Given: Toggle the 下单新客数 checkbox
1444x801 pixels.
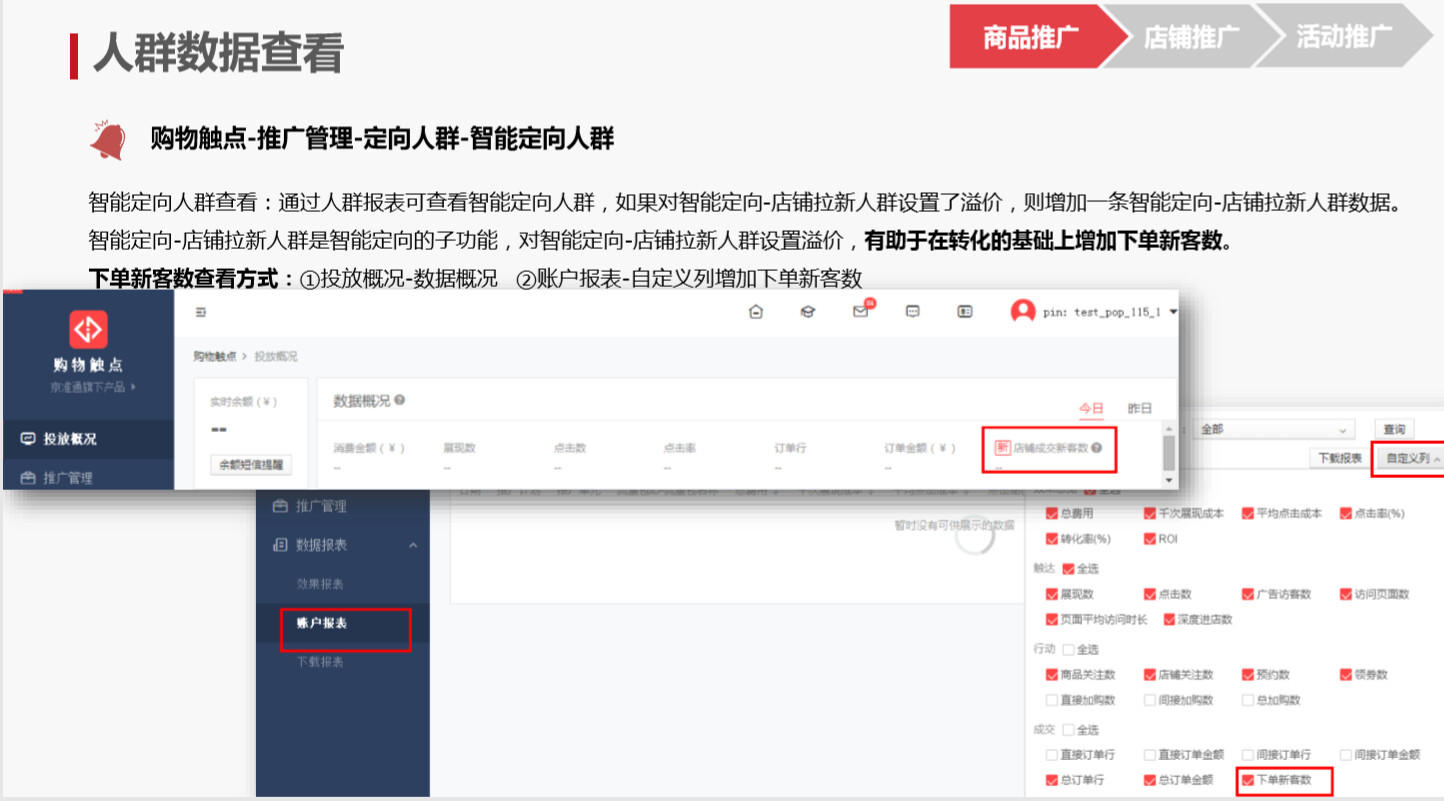Looking at the screenshot, I should [x=1248, y=780].
